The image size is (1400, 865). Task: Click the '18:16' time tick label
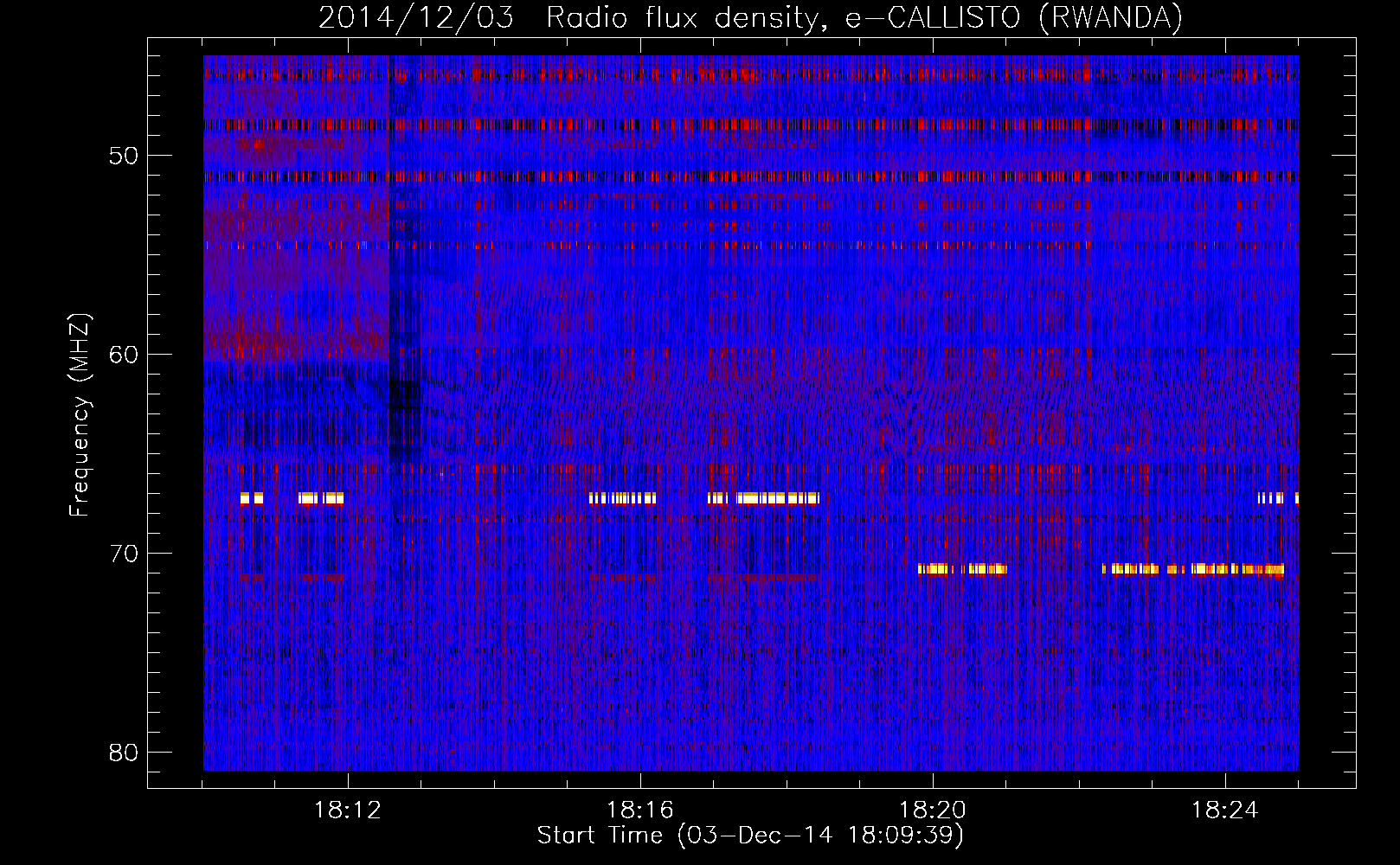coord(640,811)
